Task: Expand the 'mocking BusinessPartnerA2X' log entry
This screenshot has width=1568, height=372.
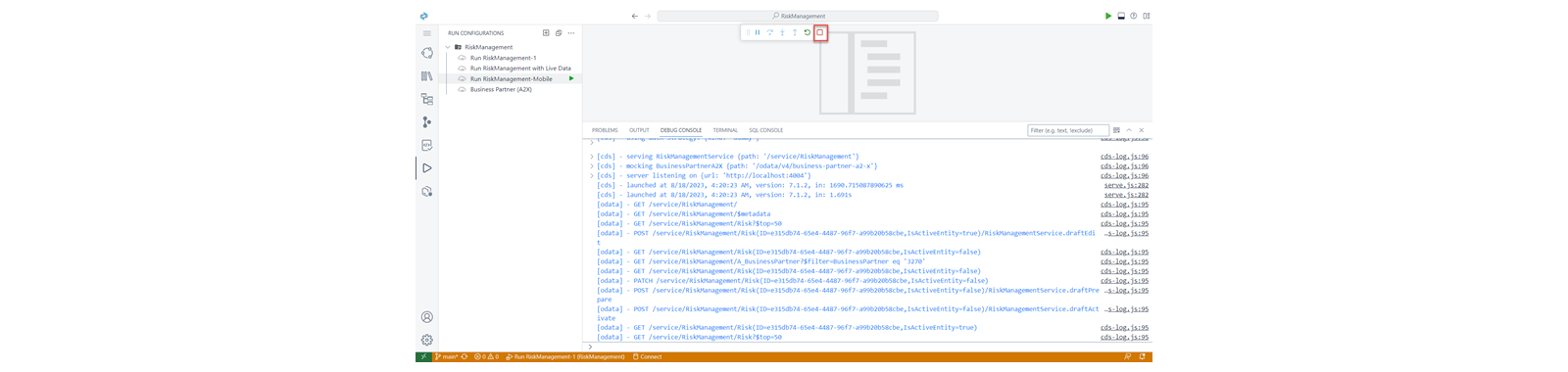Action: point(591,166)
